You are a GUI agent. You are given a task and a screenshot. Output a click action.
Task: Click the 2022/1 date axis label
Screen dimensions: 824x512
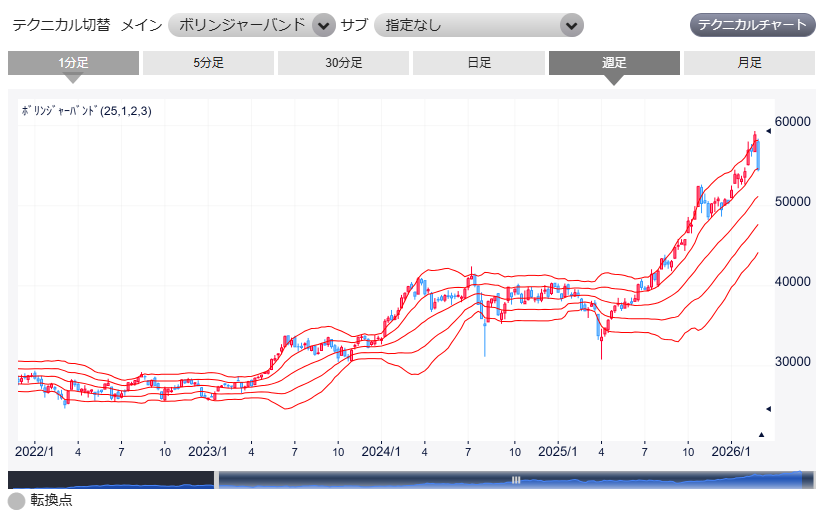(x=34, y=452)
